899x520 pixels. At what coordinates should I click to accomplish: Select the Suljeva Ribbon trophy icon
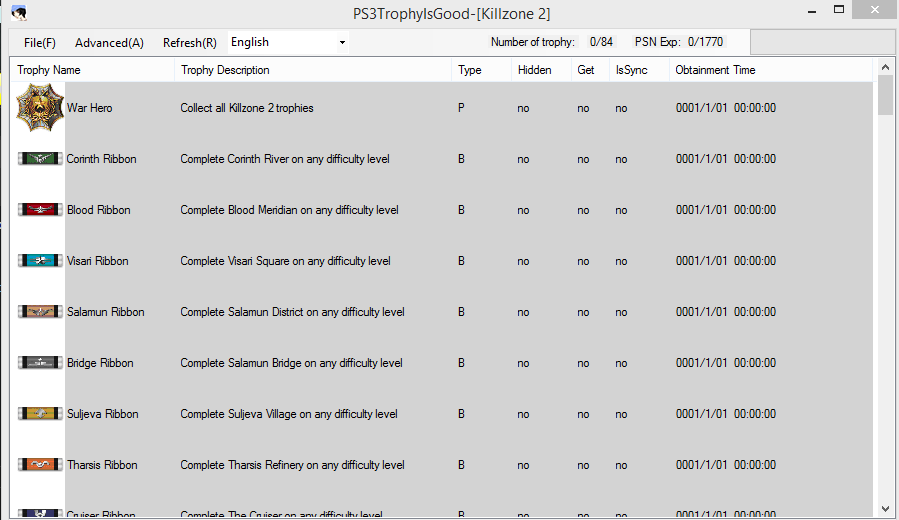pyautogui.click(x=40, y=414)
